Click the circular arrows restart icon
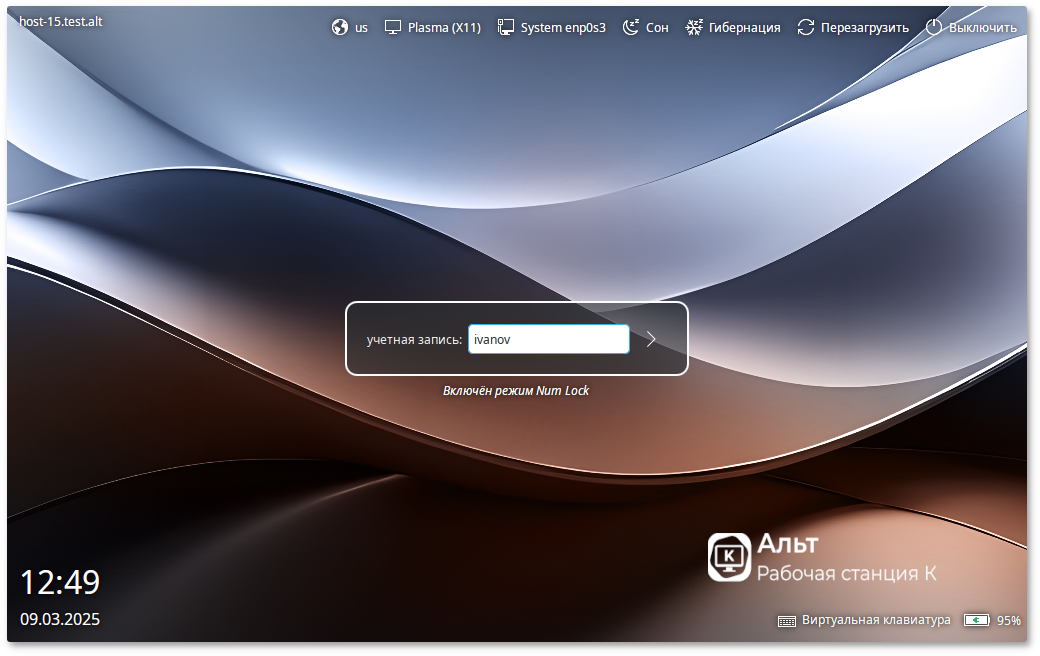 click(x=806, y=28)
